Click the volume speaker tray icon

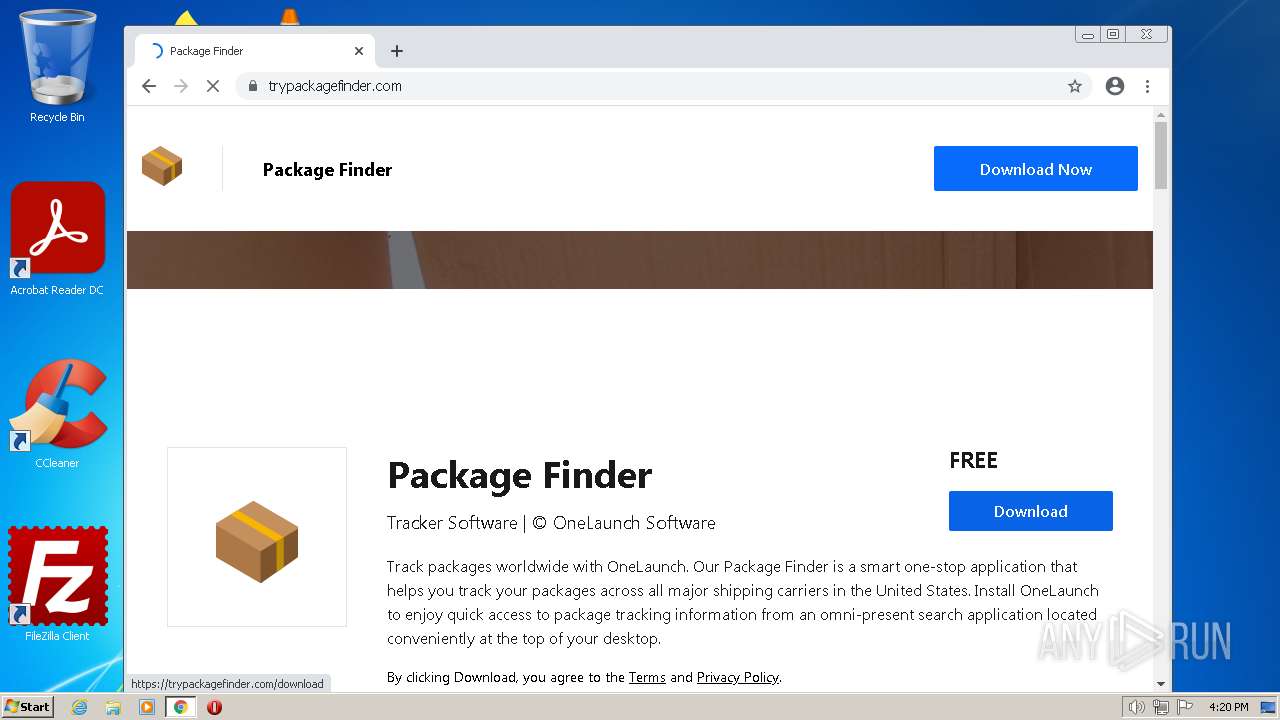pos(1136,707)
